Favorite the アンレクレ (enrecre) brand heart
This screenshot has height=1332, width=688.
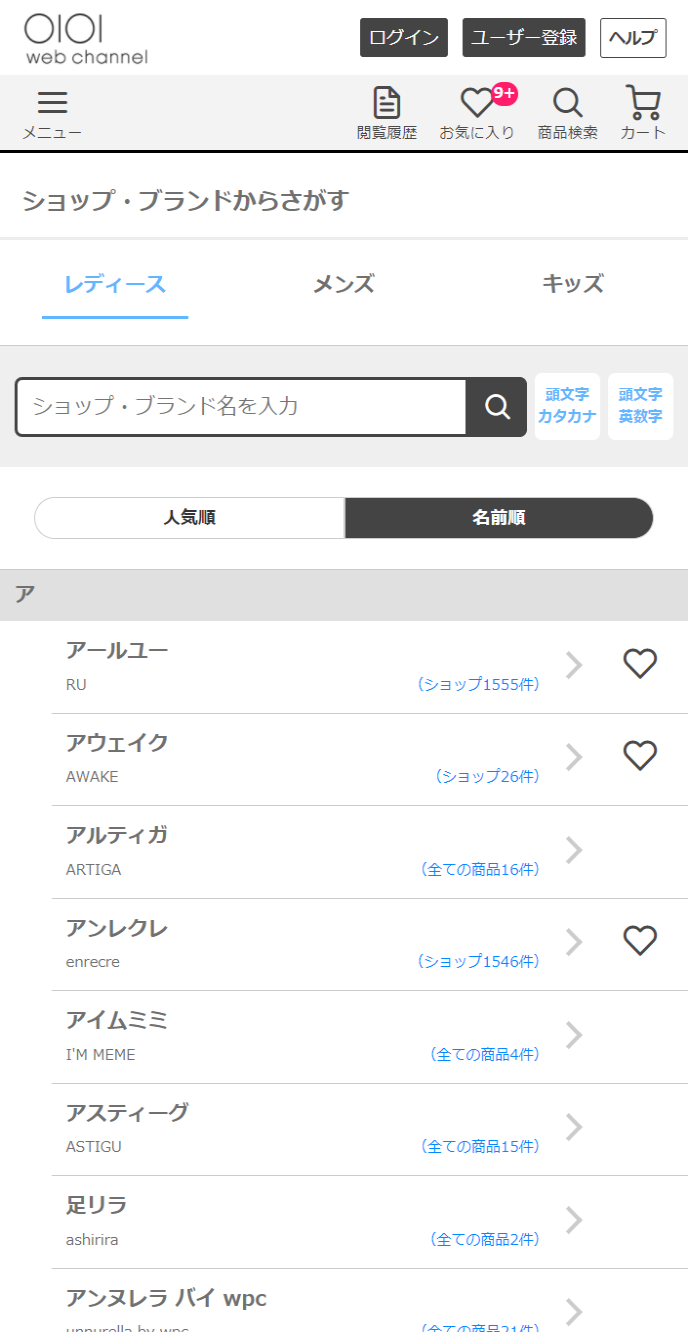pos(640,941)
